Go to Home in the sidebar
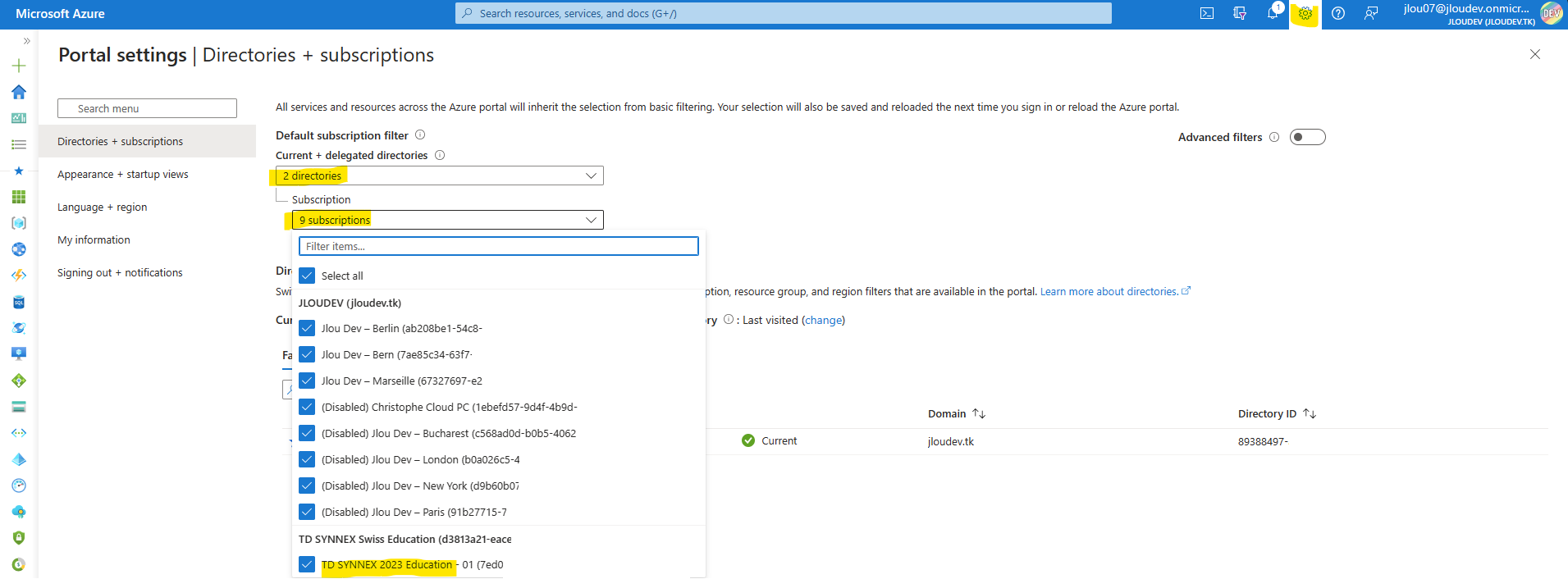Viewport: 1568px width, 579px height. [19, 92]
